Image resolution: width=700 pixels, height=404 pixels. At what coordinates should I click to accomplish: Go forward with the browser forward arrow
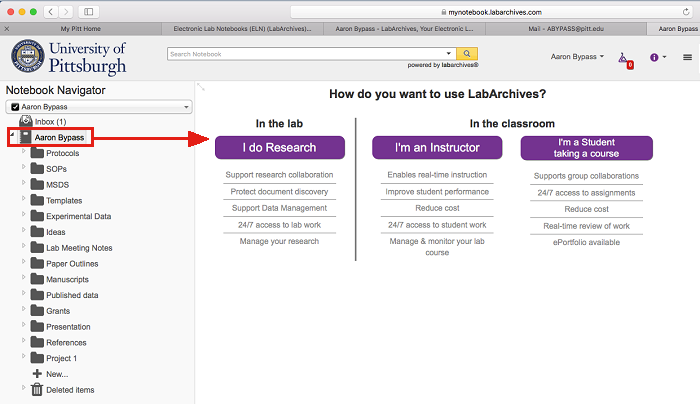pyautogui.click(x=66, y=12)
